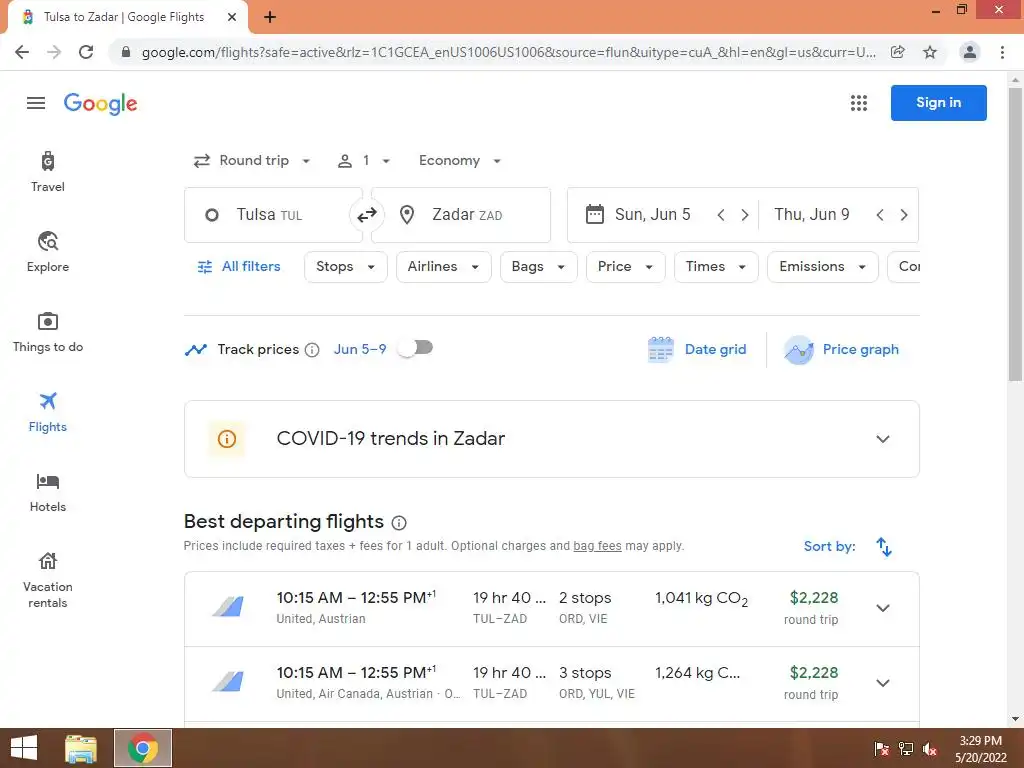Show Track prices info icon
This screenshot has width=1024, height=768.
coord(312,350)
